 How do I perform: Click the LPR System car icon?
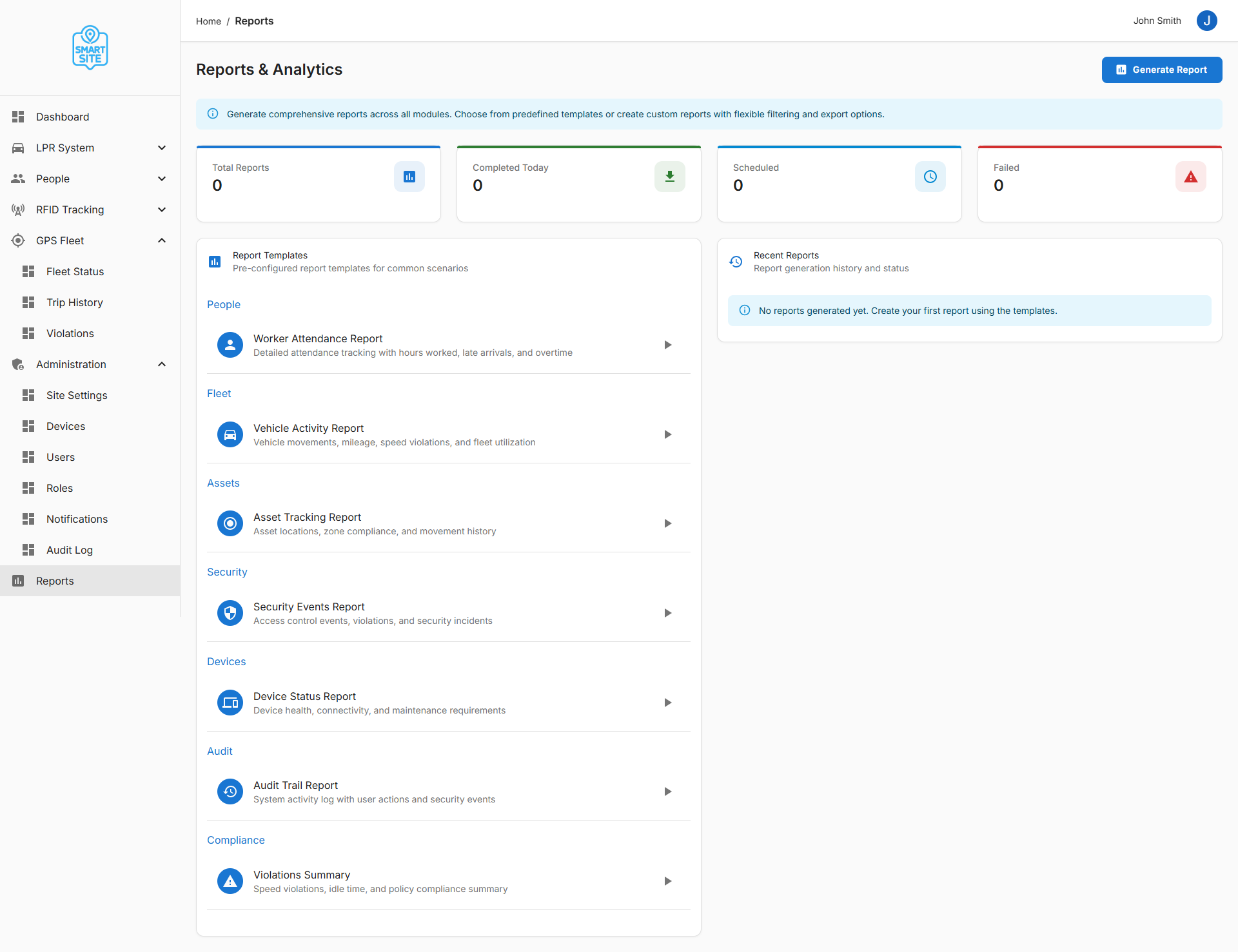(18, 148)
